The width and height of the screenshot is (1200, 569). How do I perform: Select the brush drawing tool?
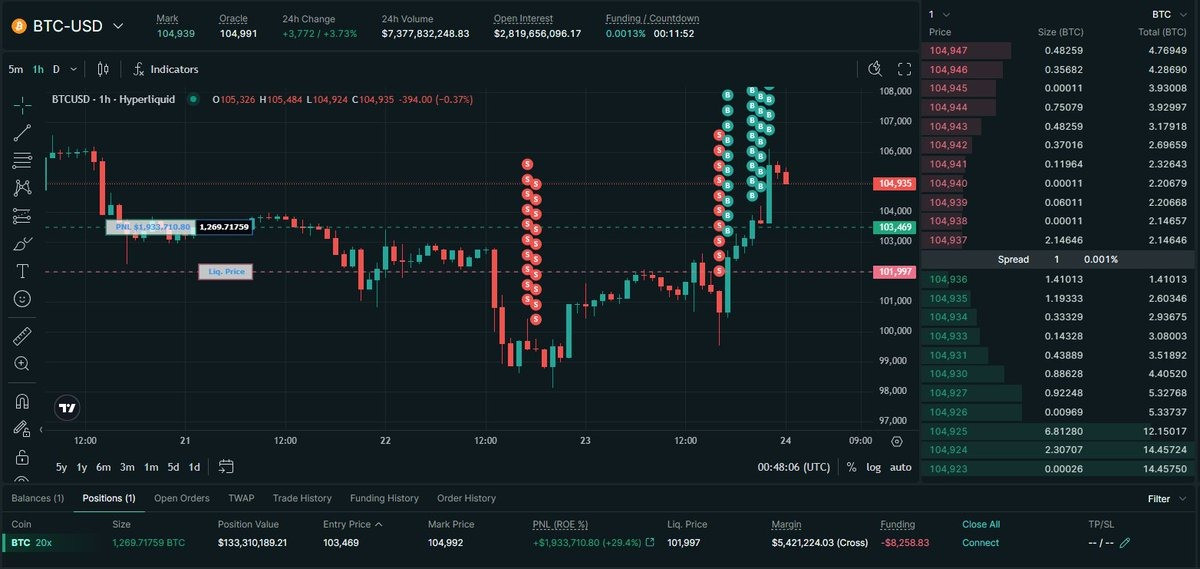(x=22, y=243)
